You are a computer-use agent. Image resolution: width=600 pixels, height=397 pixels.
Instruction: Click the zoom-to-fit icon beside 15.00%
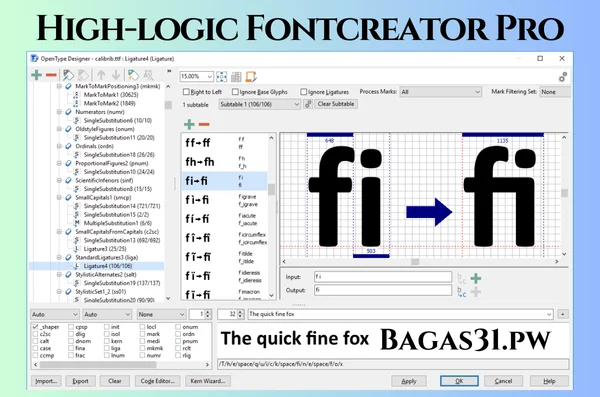(x=221, y=77)
